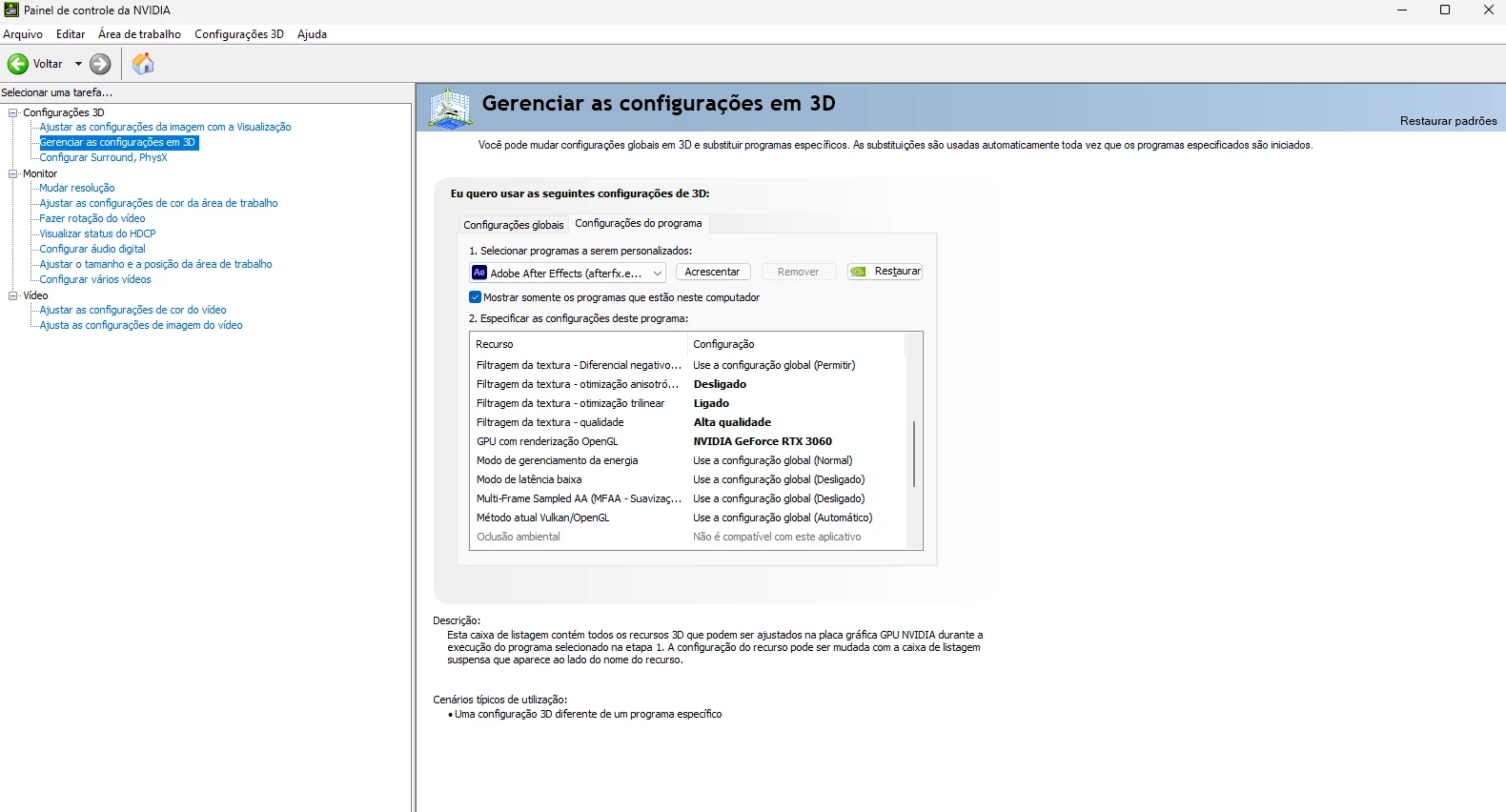Open the program selection dropdown
Image resolution: width=1506 pixels, height=812 pixels.
pos(658,273)
